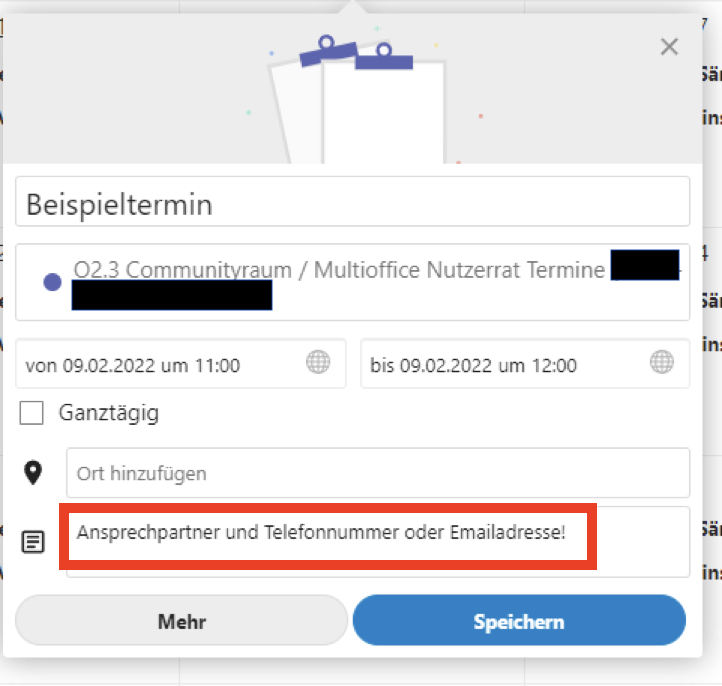Close the event popover with the X
This screenshot has height=686, width=722.
(669, 46)
